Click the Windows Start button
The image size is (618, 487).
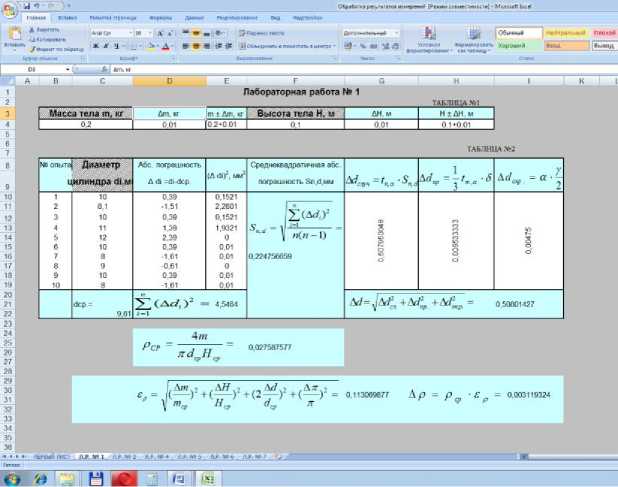click(12, 475)
